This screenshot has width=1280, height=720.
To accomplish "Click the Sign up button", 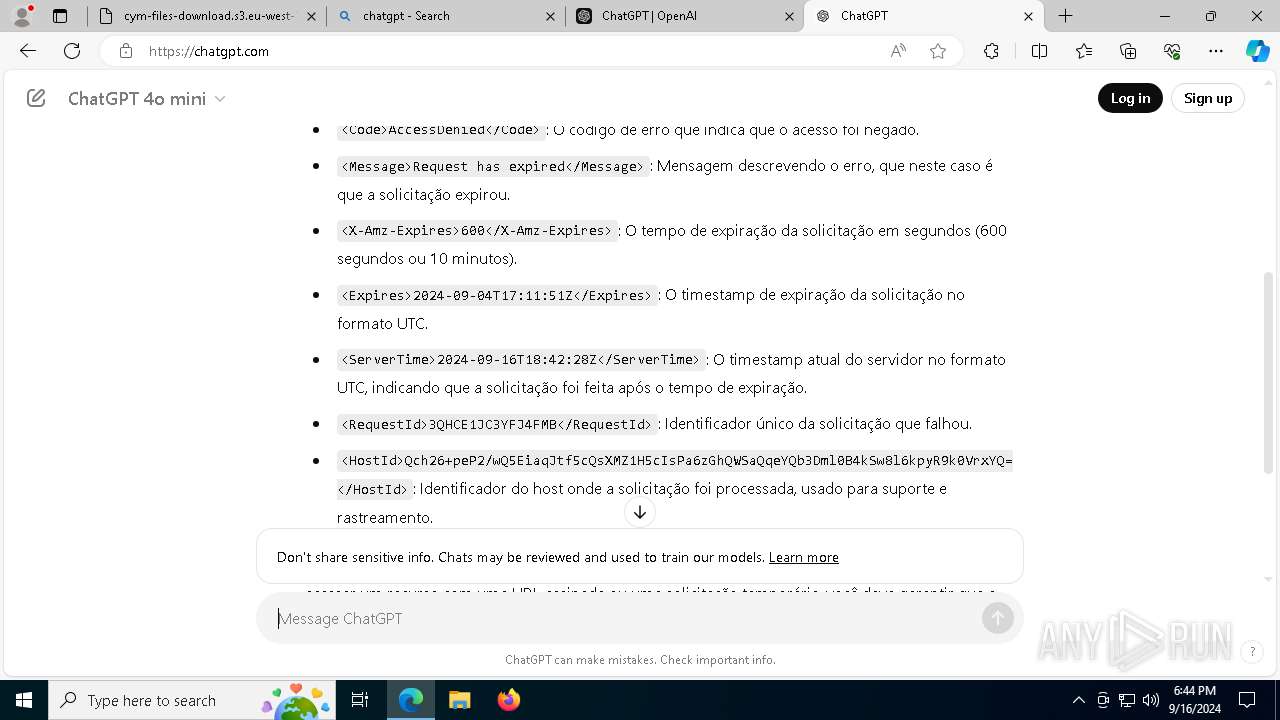I will click(1208, 98).
